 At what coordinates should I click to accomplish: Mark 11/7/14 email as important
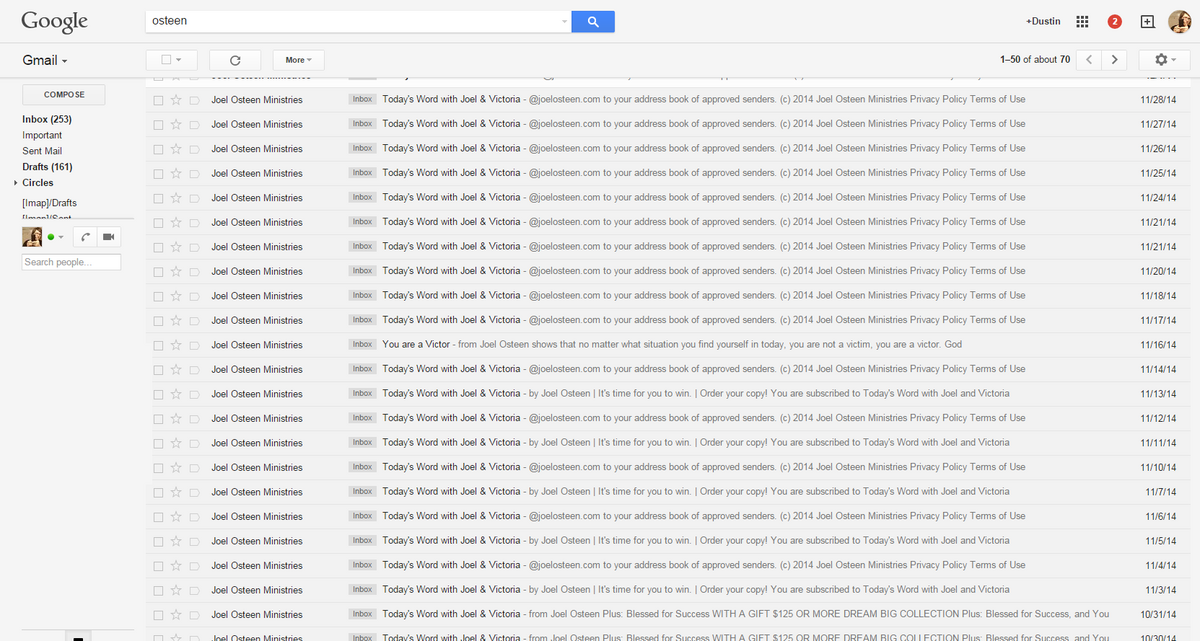(x=194, y=492)
